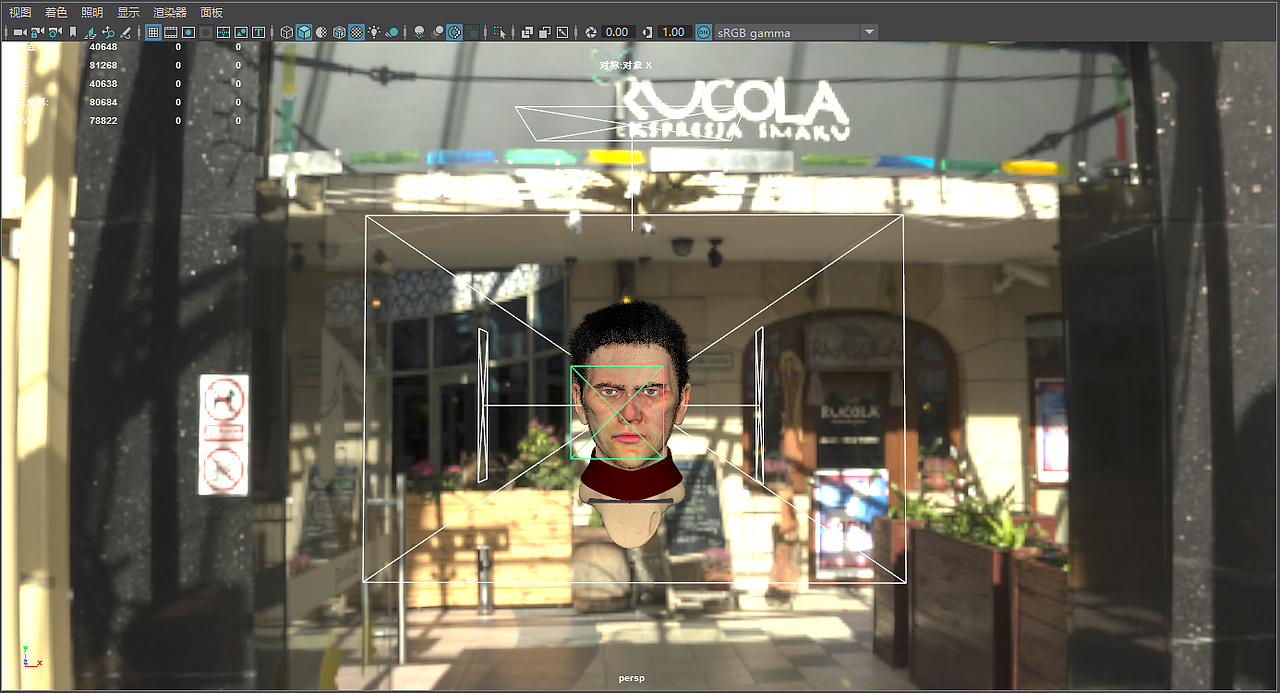The height and width of the screenshot is (693, 1280).
Task: Click the Image Plane icon
Action: (90, 32)
